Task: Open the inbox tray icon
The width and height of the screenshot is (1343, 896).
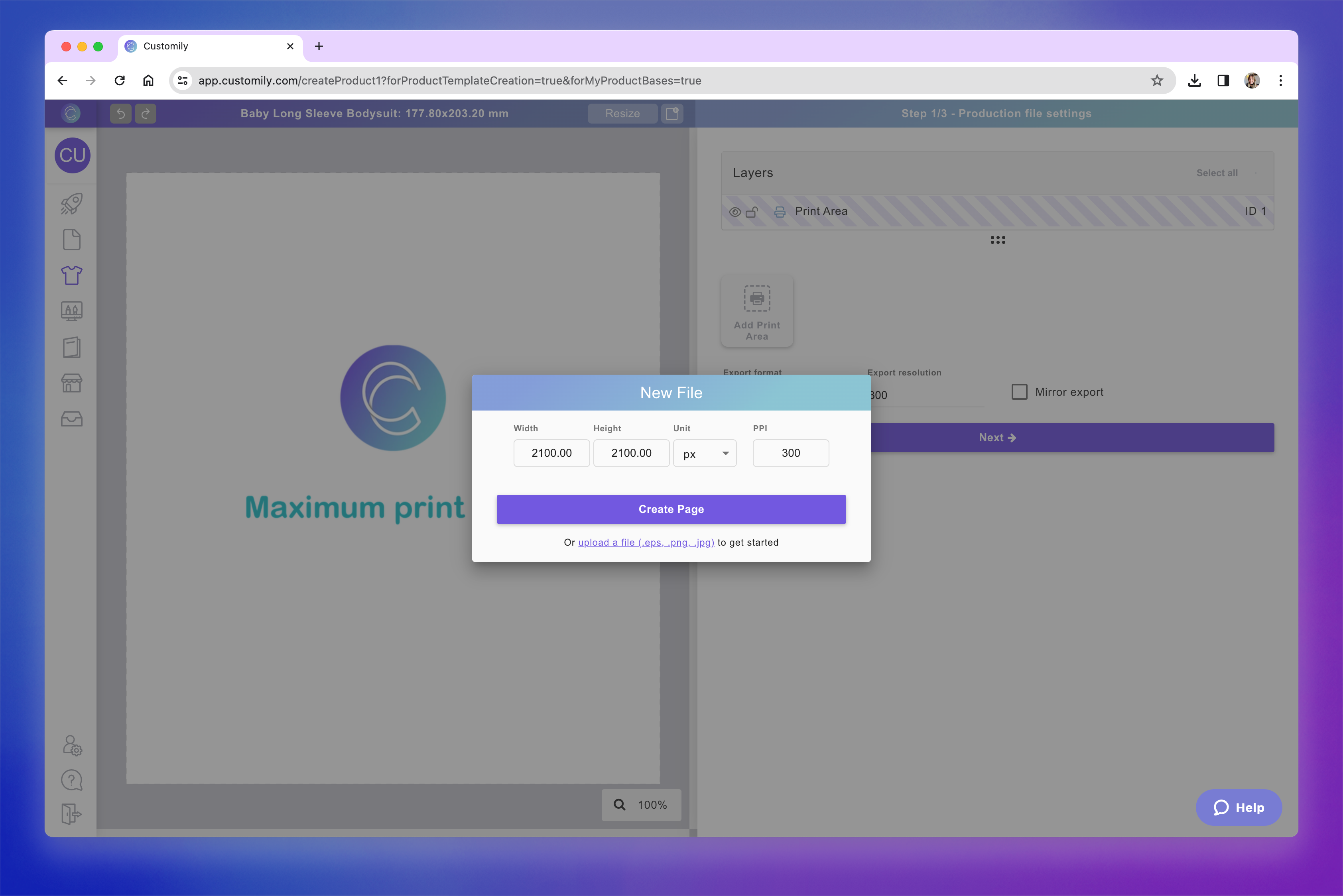Action: click(71, 419)
